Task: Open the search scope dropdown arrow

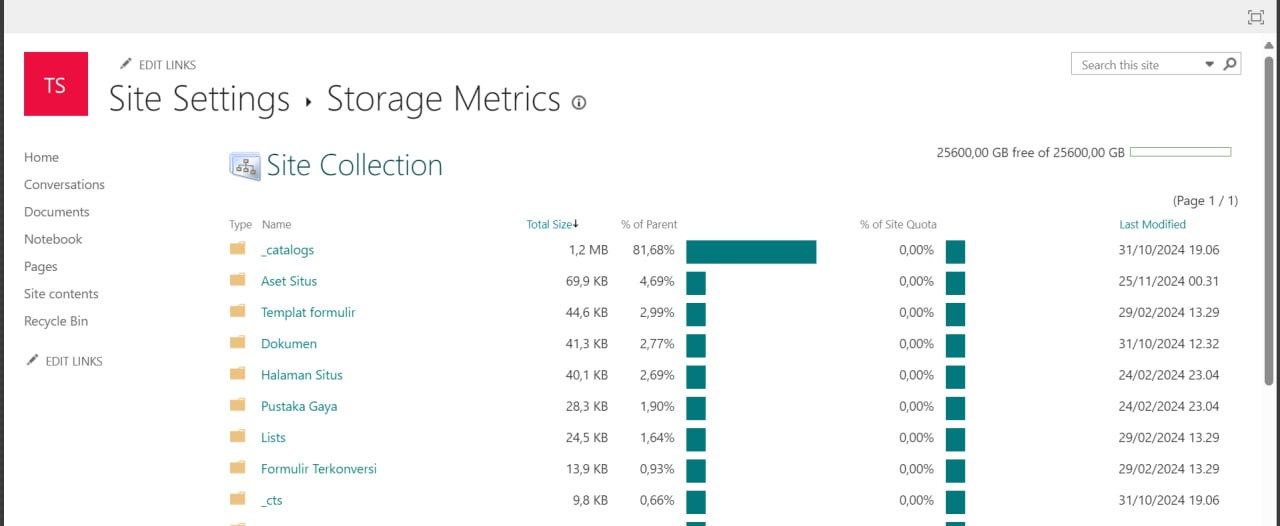Action: (1209, 64)
